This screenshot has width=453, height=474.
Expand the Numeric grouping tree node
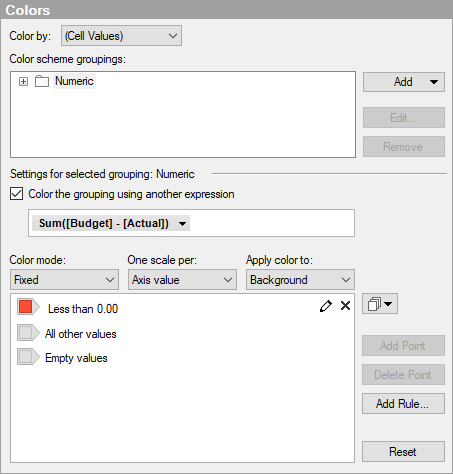pos(23,81)
